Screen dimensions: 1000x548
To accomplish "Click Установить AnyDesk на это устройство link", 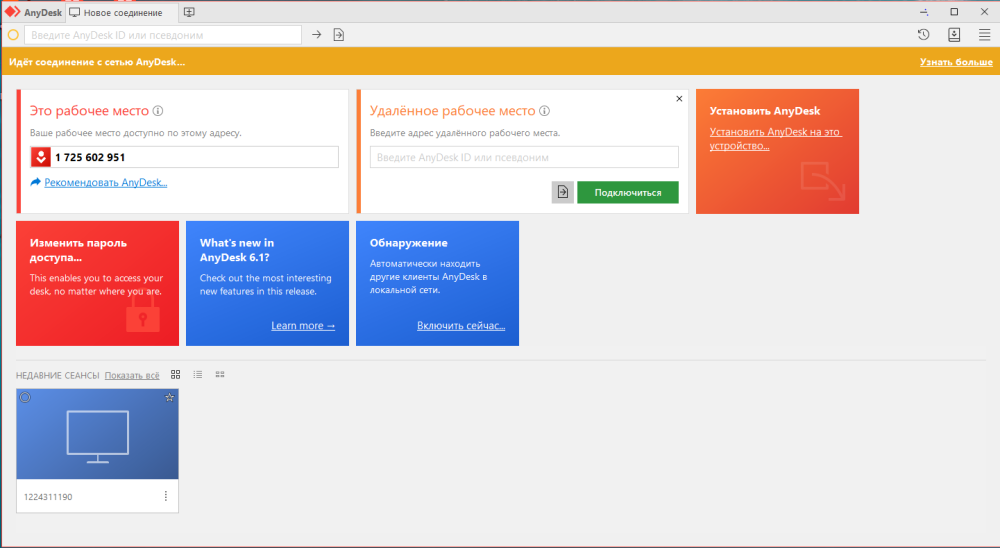I will (776, 138).
